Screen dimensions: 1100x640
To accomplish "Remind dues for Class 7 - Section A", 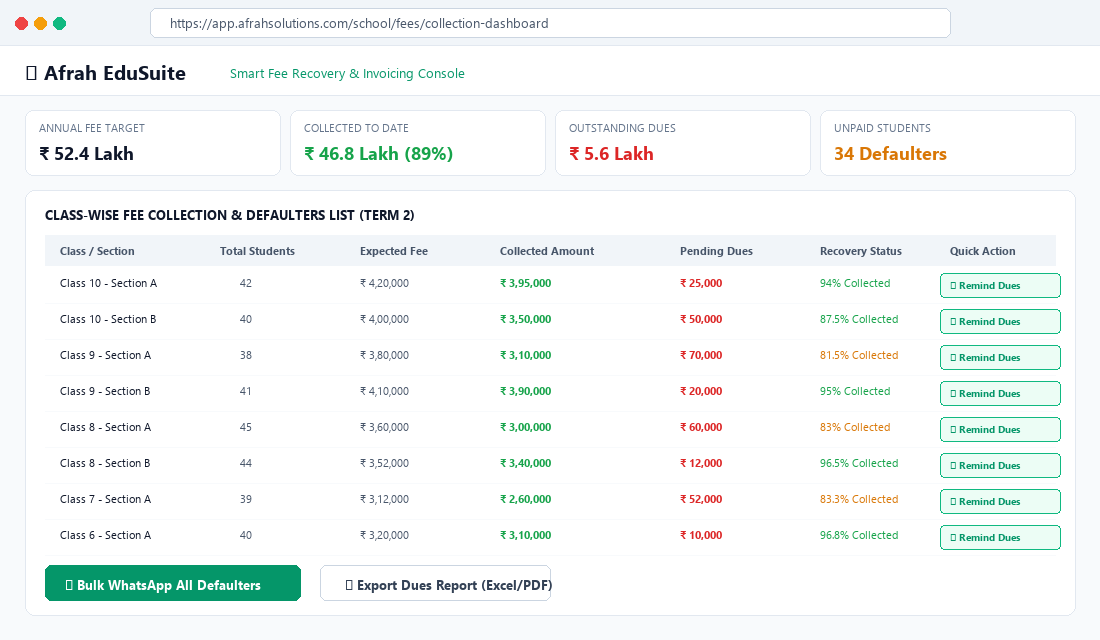I will (1000, 502).
